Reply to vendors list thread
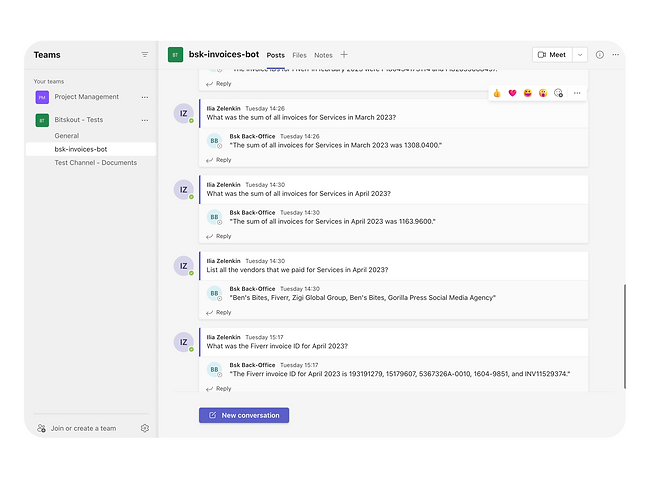650x479 pixels. [x=219, y=313]
